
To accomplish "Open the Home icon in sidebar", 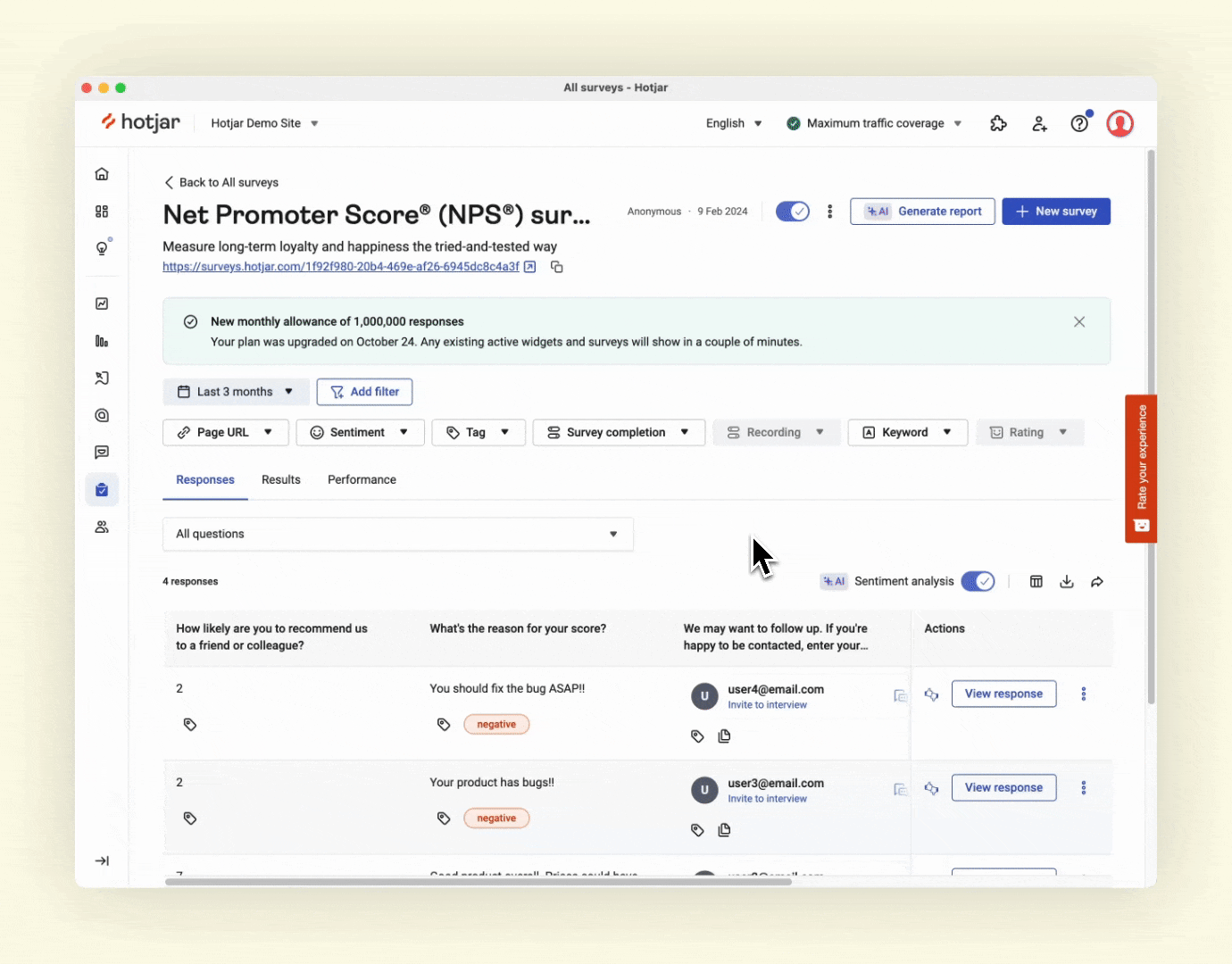I will tap(102, 174).
